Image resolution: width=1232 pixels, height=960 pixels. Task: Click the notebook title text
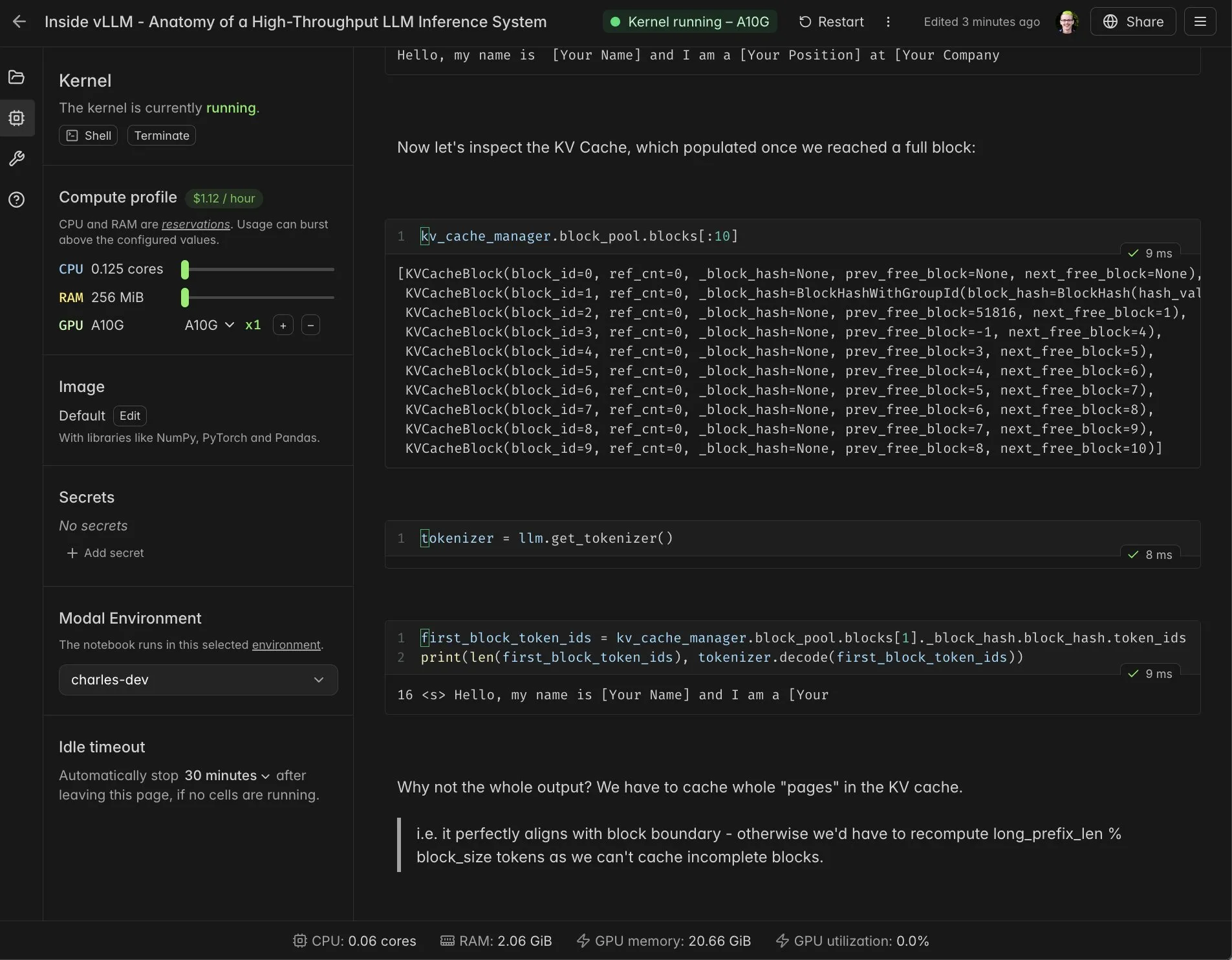(296, 21)
